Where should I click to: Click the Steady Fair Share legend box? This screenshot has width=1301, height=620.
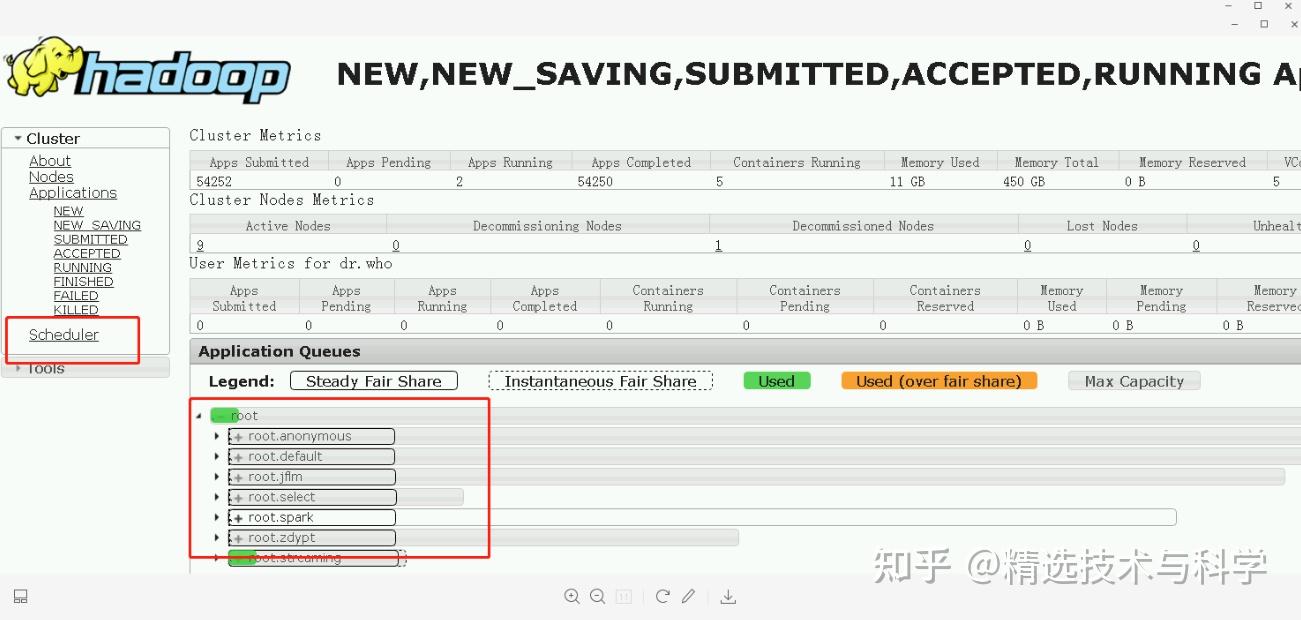click(374, 381)
